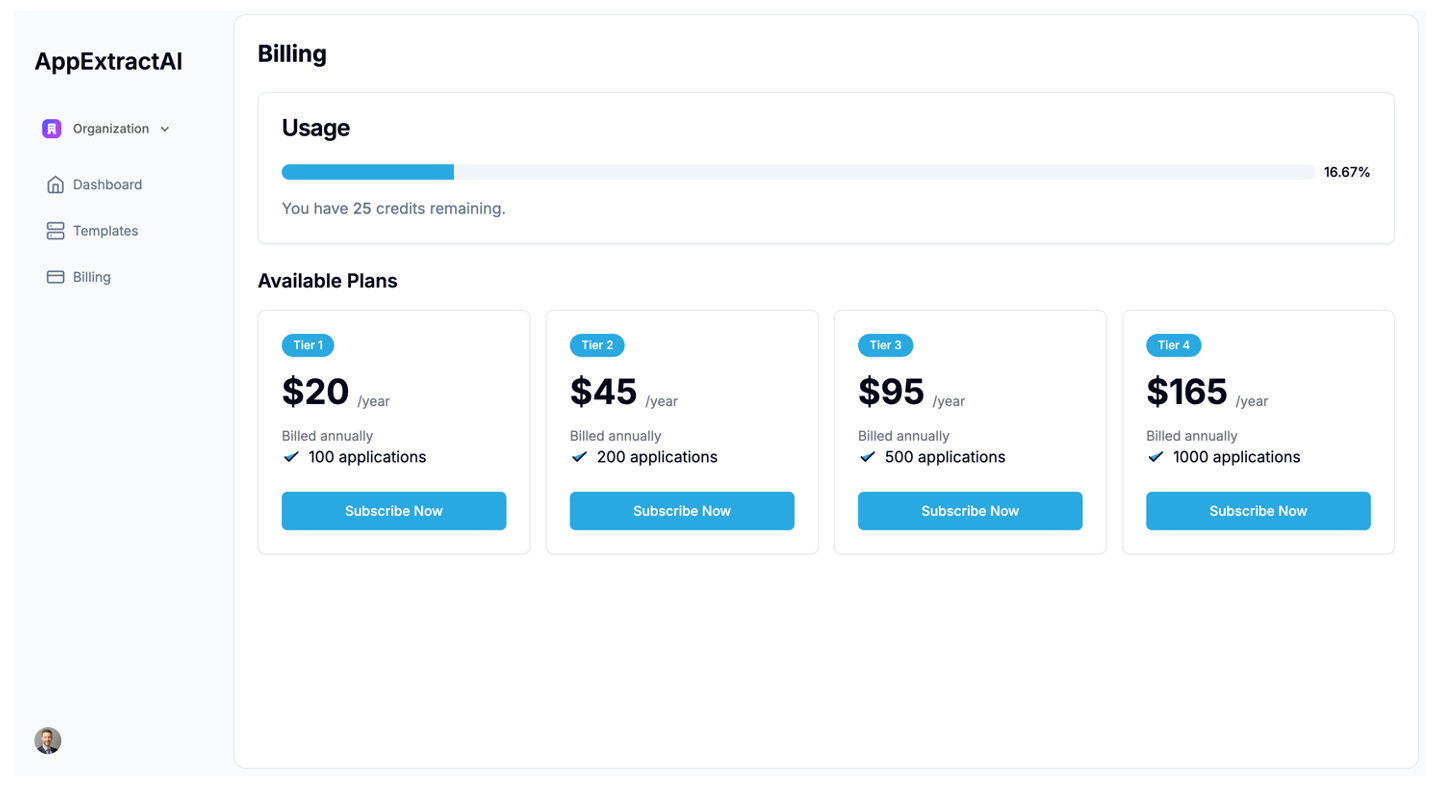Click checkmark beside 200 applications
Viewport: 1440px width, 810px height.
(x=579, y=457)
